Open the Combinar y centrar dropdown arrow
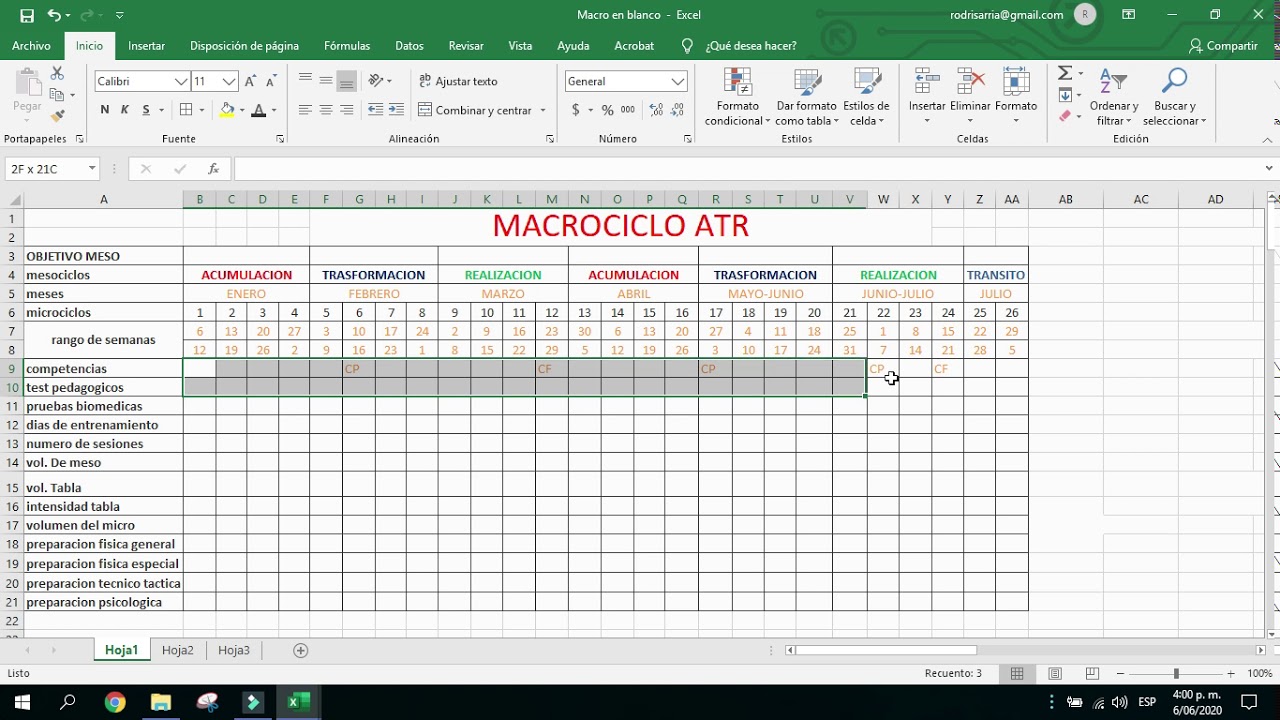This screenshot has height=720, width=1280. point(543,110)
